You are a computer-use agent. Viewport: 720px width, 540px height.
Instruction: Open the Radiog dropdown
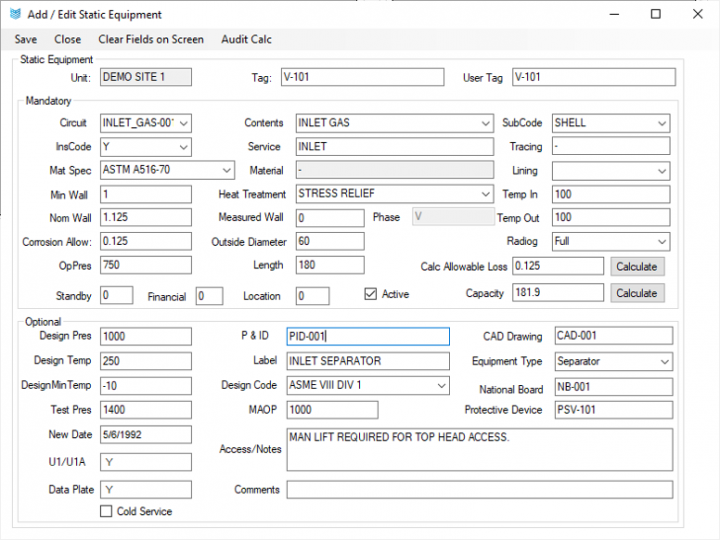click(x=662, y=242)
